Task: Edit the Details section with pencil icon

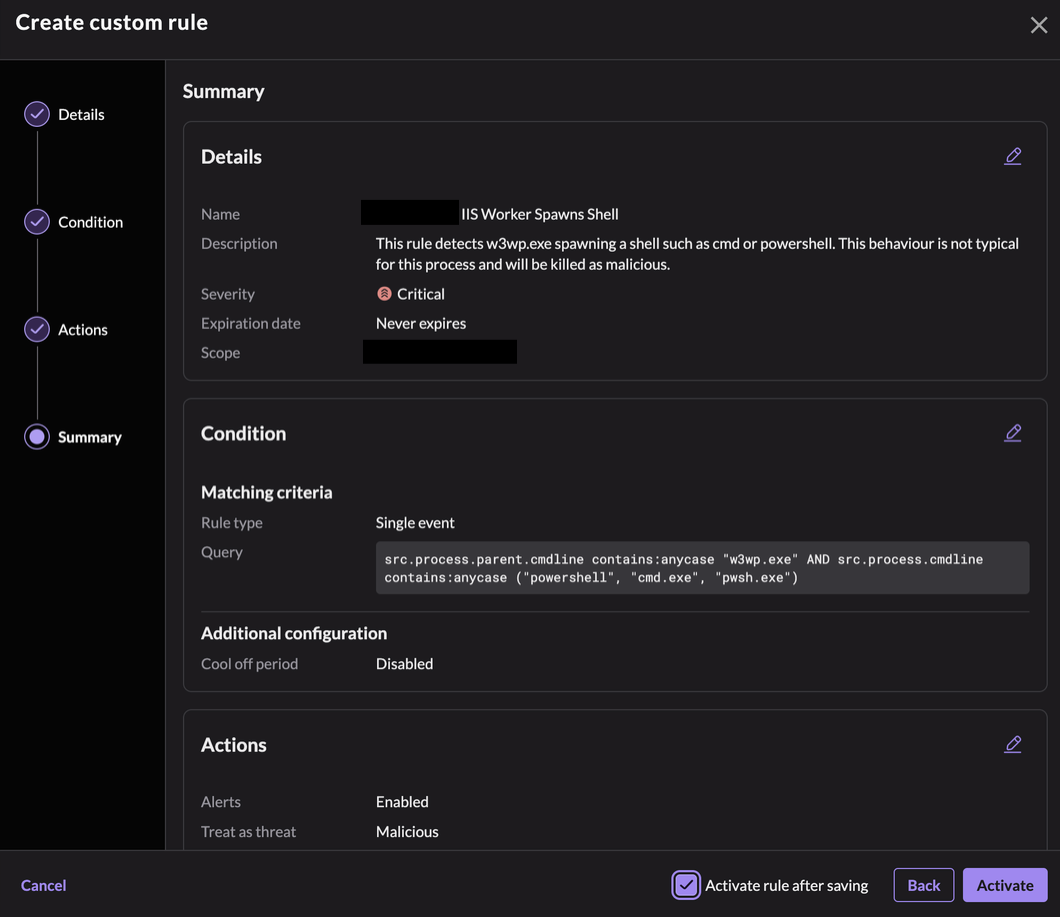Action: [1013, 156]
